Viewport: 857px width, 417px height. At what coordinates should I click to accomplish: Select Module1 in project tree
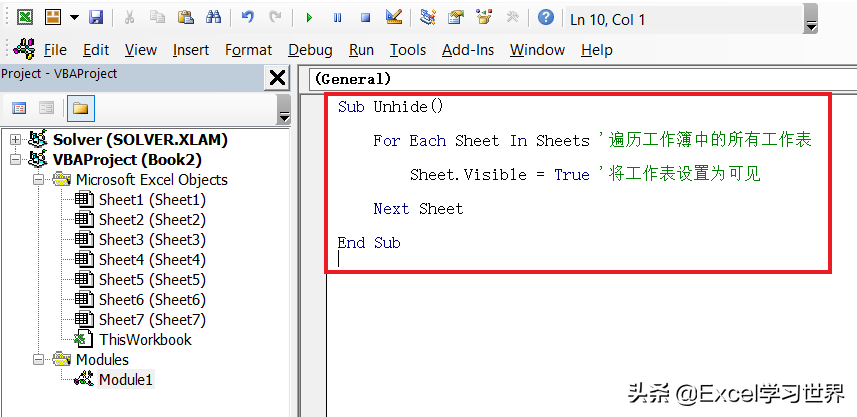point(126,379)
